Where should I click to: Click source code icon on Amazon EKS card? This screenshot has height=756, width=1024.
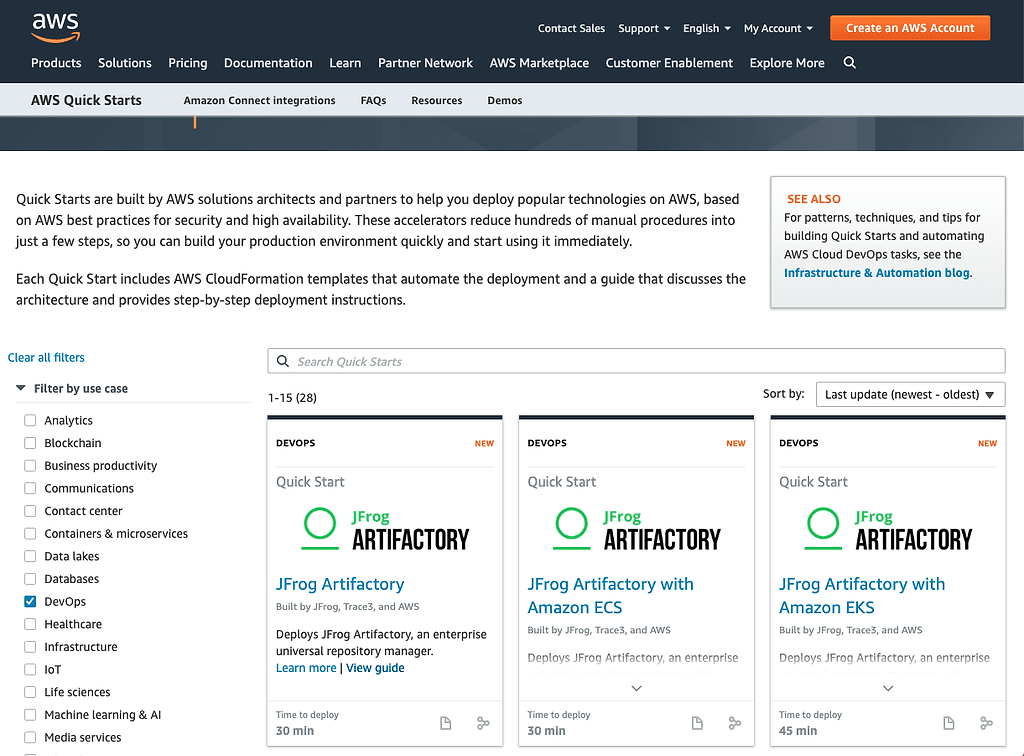986,723
